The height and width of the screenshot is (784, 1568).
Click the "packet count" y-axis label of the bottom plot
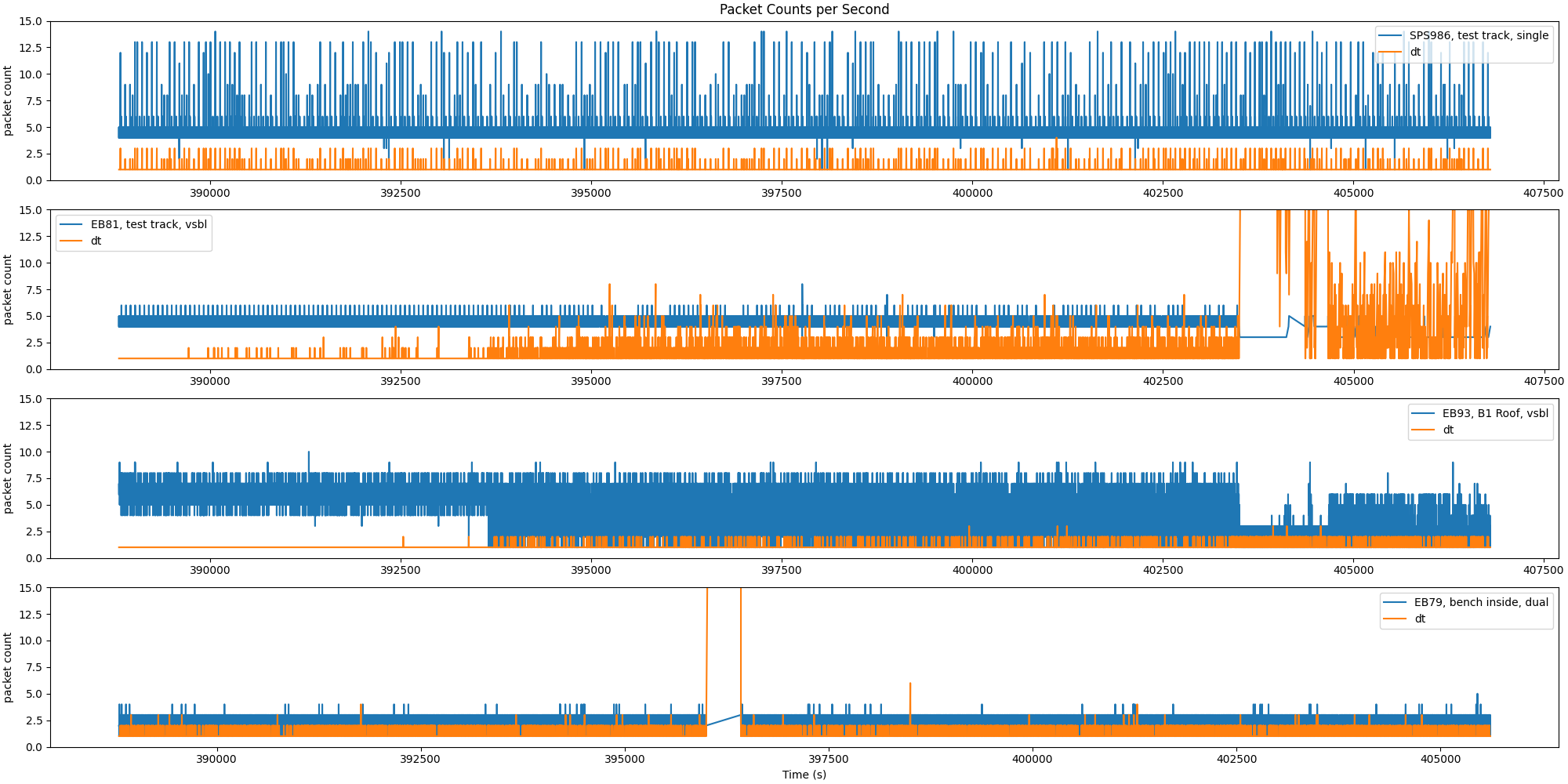tap(9, 667)
